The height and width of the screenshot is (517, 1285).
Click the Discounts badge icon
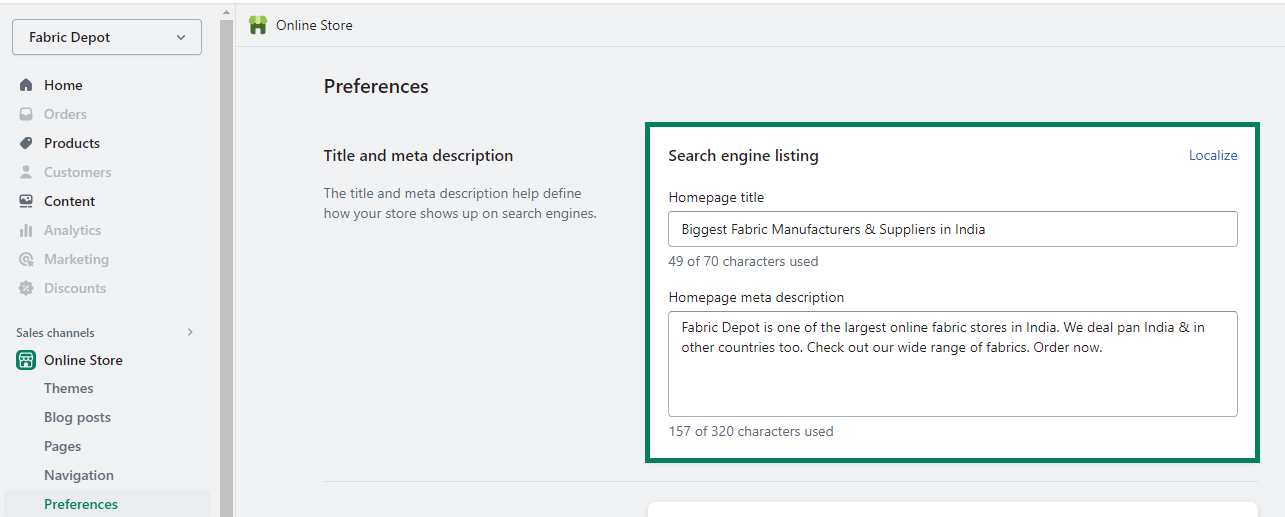(x=26, y=288)
